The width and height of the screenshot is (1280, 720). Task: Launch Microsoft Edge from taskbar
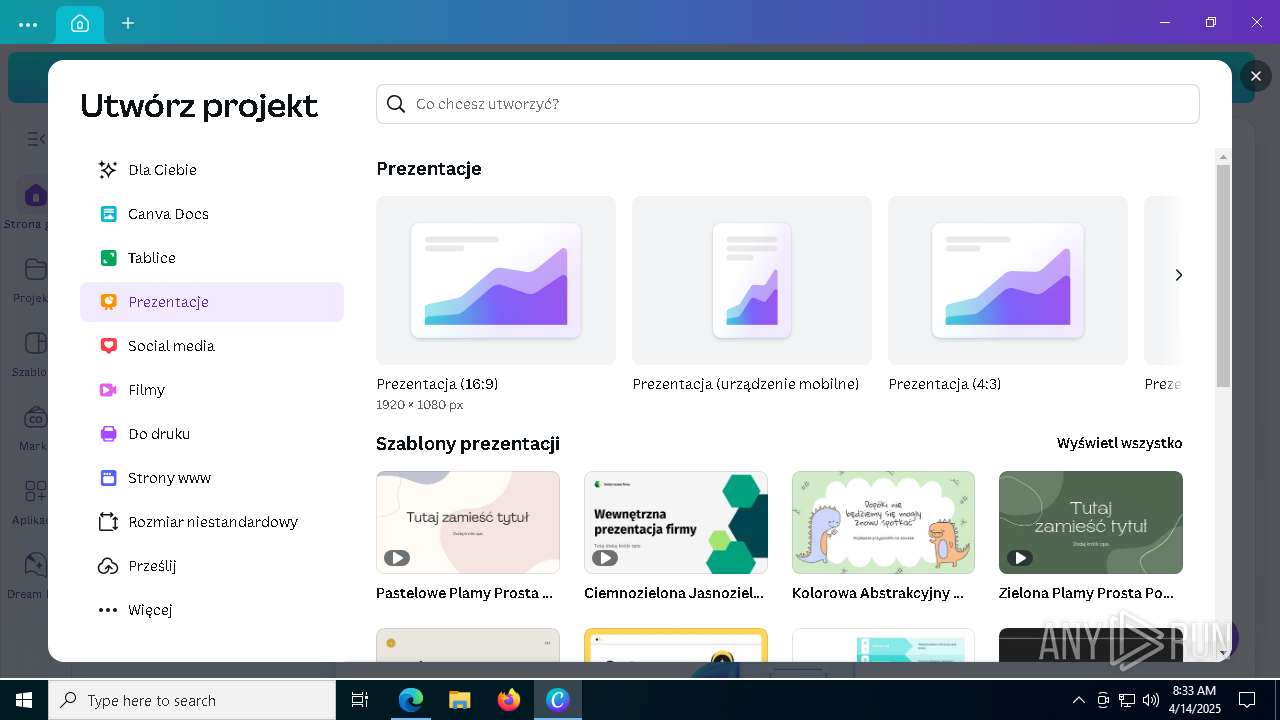[x=411, y=700]
